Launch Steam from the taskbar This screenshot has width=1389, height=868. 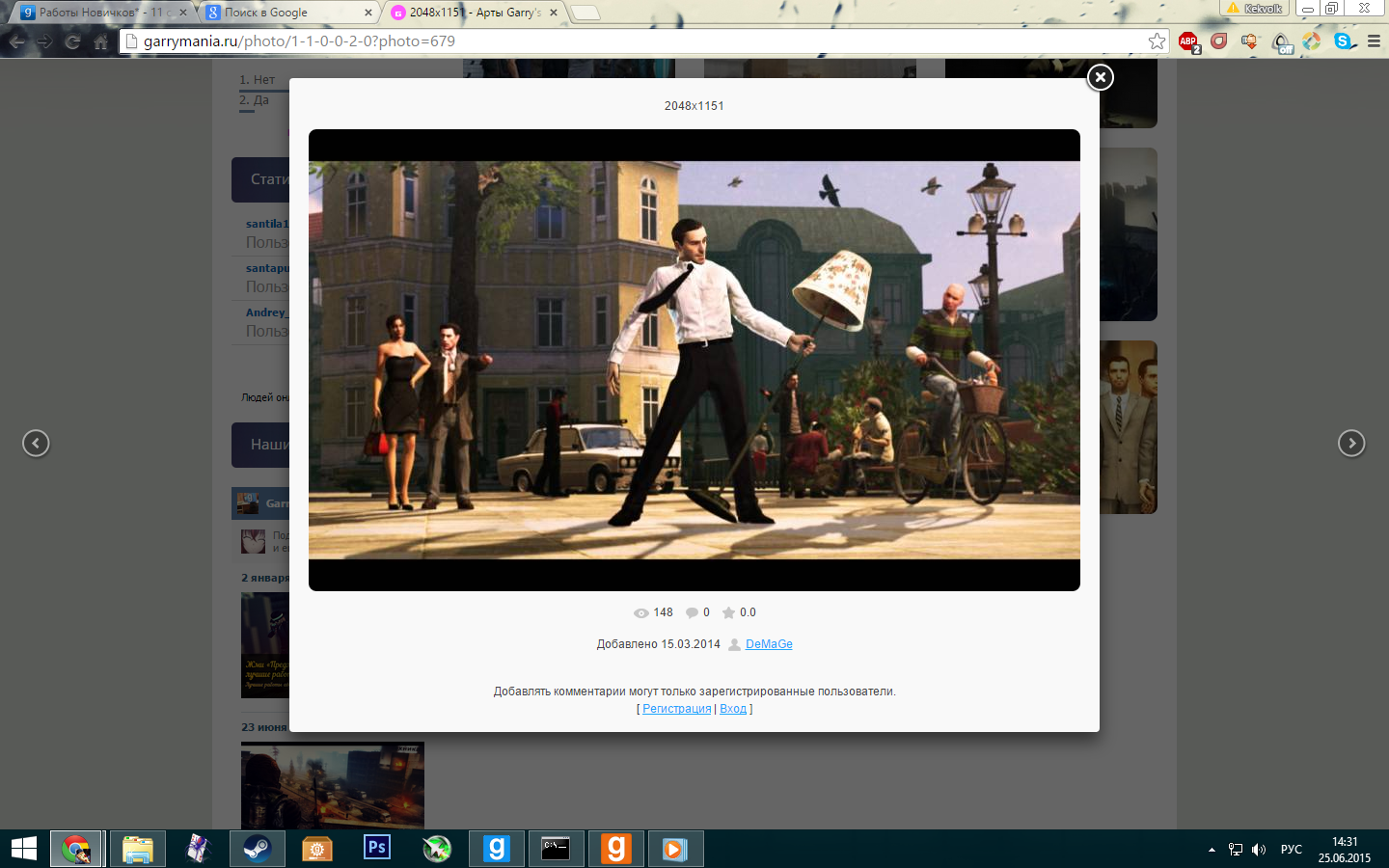click(x=257, y=849)
